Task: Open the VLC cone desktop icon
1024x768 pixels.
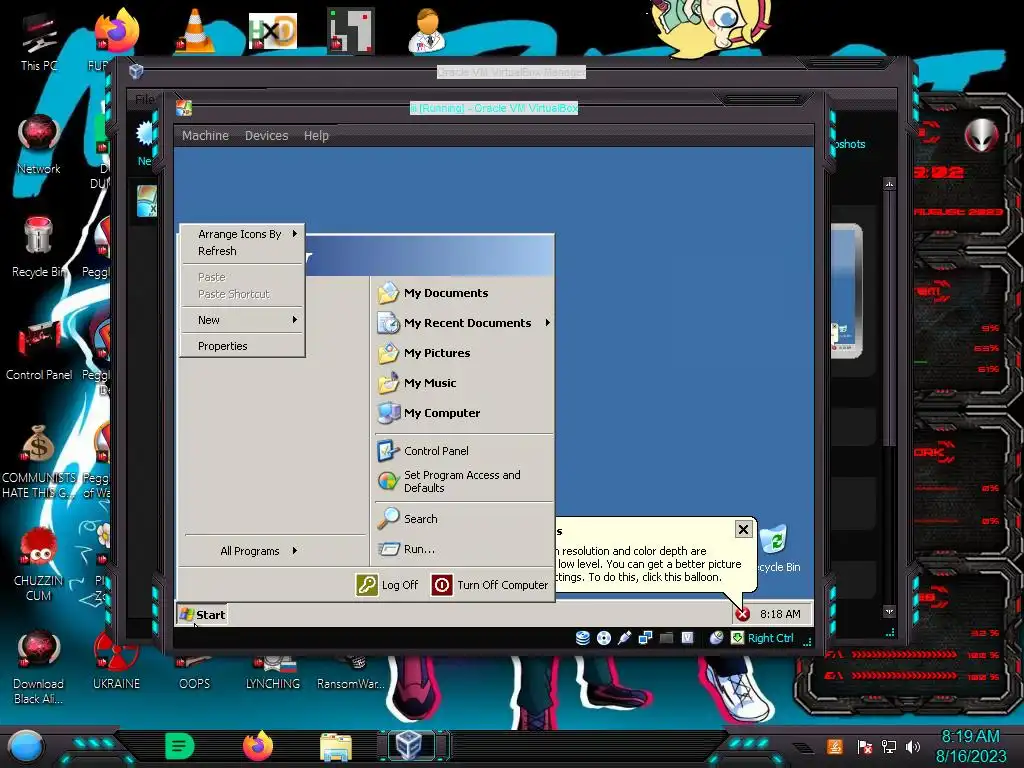Action: (195, 30)
